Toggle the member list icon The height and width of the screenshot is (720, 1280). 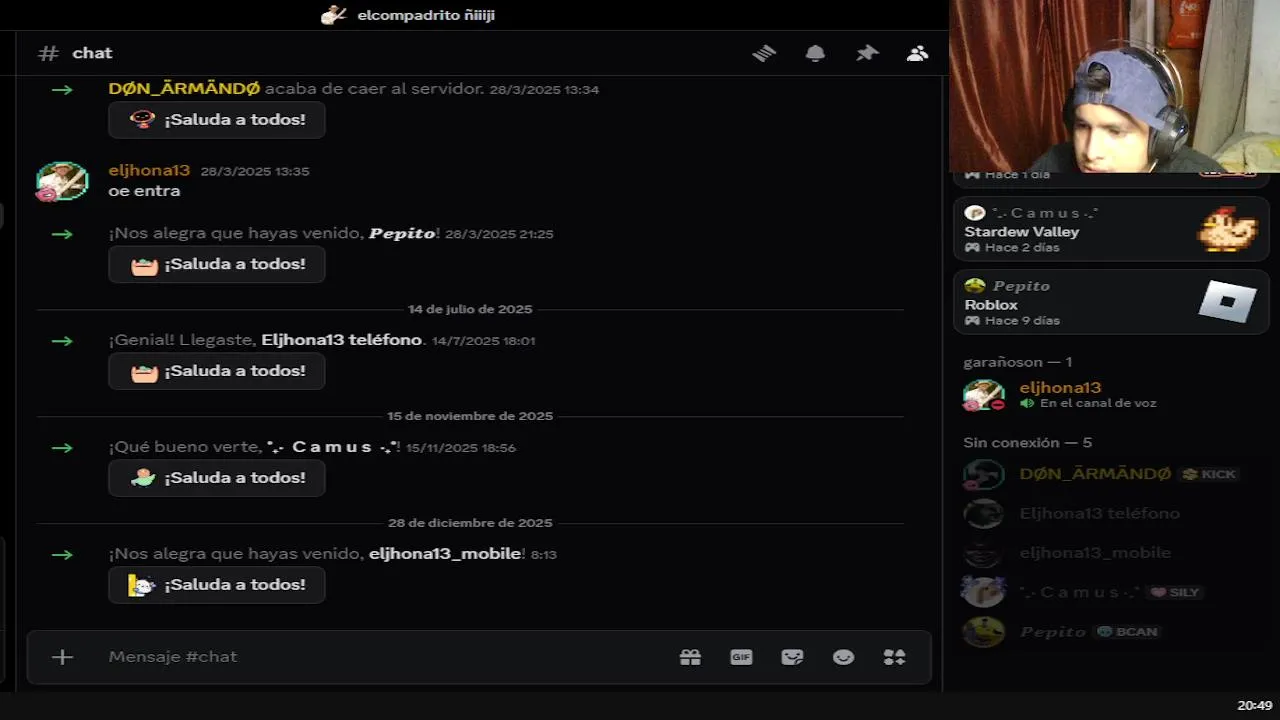917,53
